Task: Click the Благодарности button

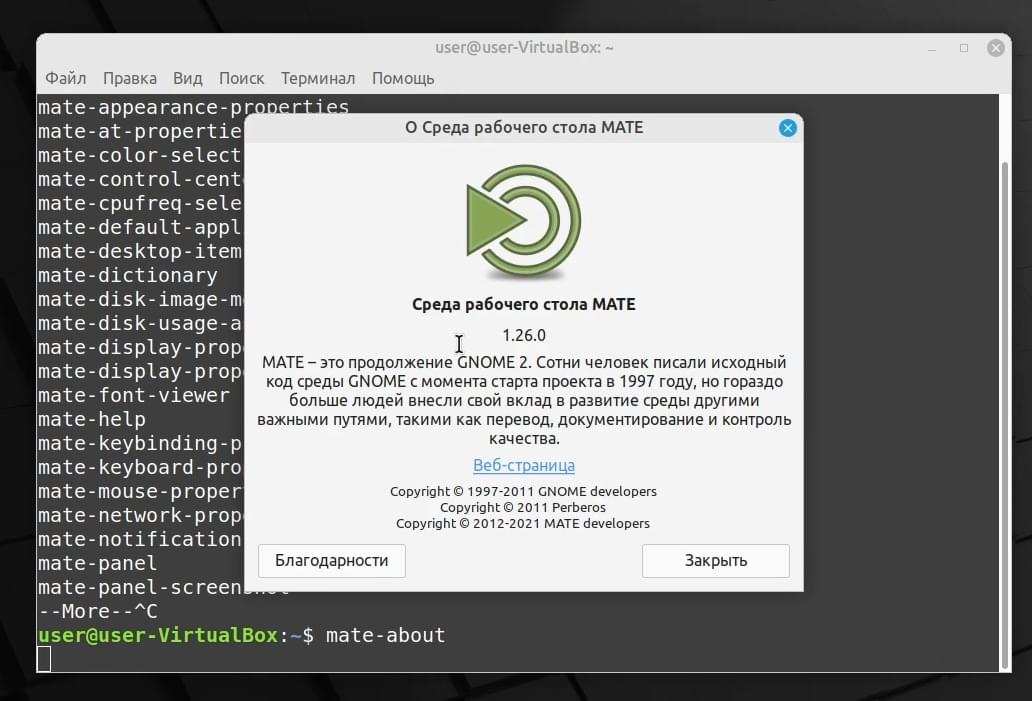Action: click(x=332, y=561)
